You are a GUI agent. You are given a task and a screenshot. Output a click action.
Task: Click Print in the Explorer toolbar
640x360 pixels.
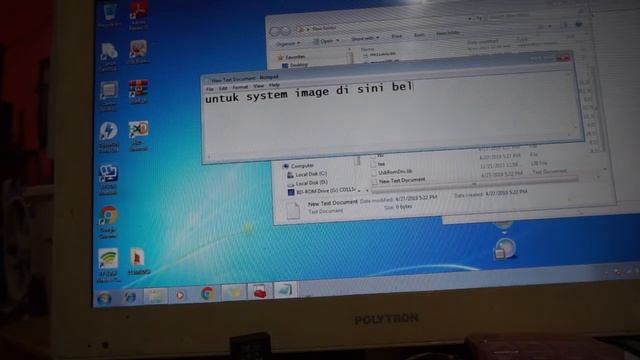click(x=396, y=36)
